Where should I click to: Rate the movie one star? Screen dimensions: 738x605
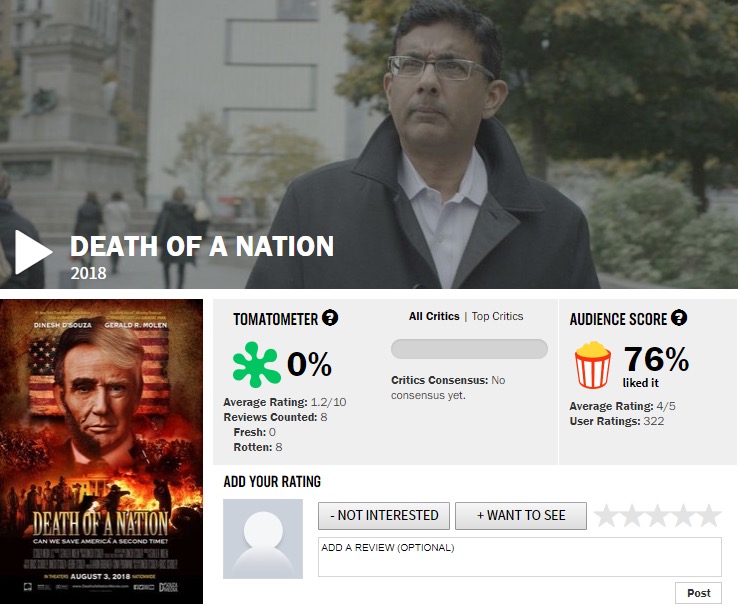pos(606,516)
